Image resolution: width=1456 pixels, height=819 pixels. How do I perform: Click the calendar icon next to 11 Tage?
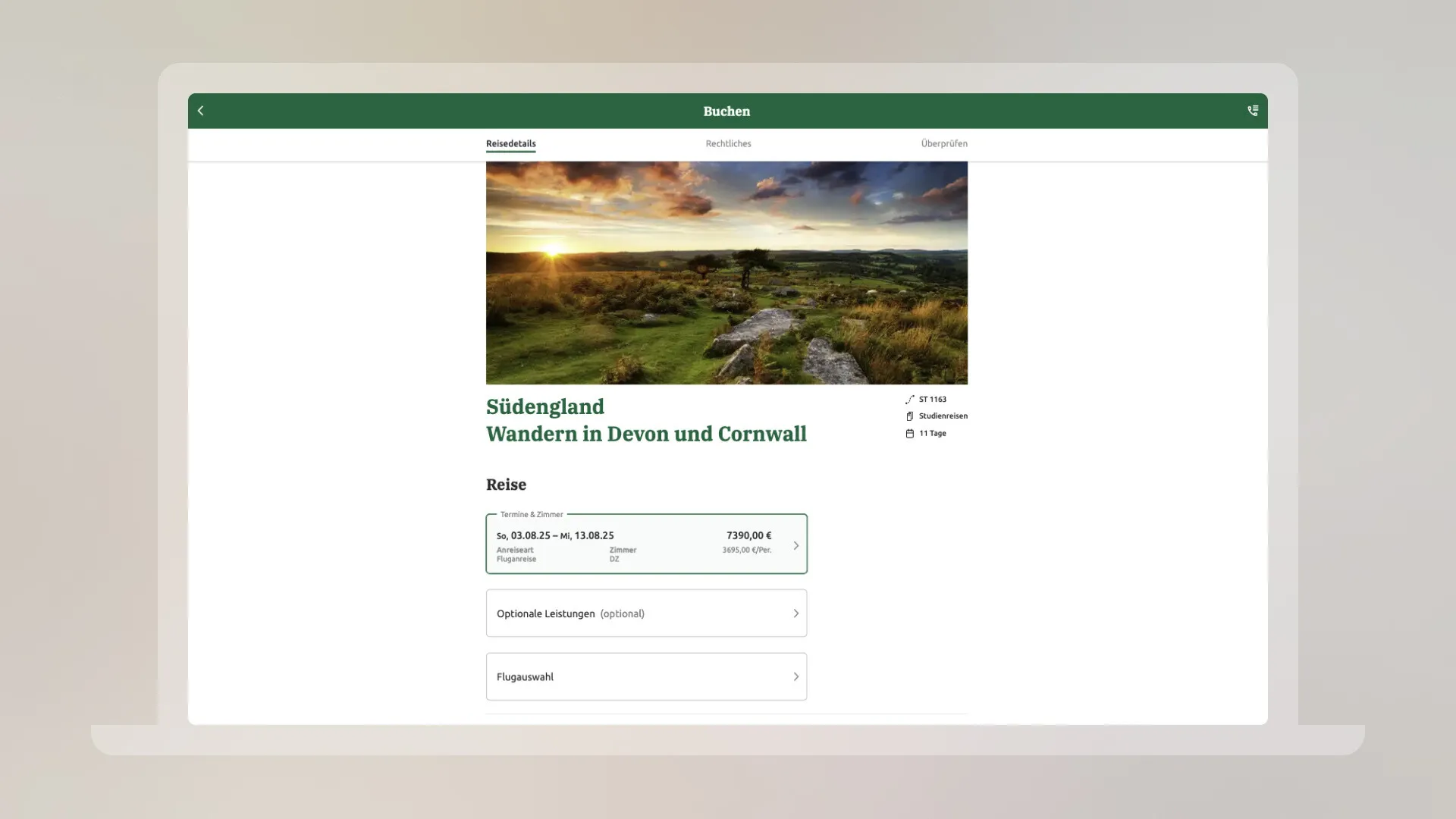909,434
